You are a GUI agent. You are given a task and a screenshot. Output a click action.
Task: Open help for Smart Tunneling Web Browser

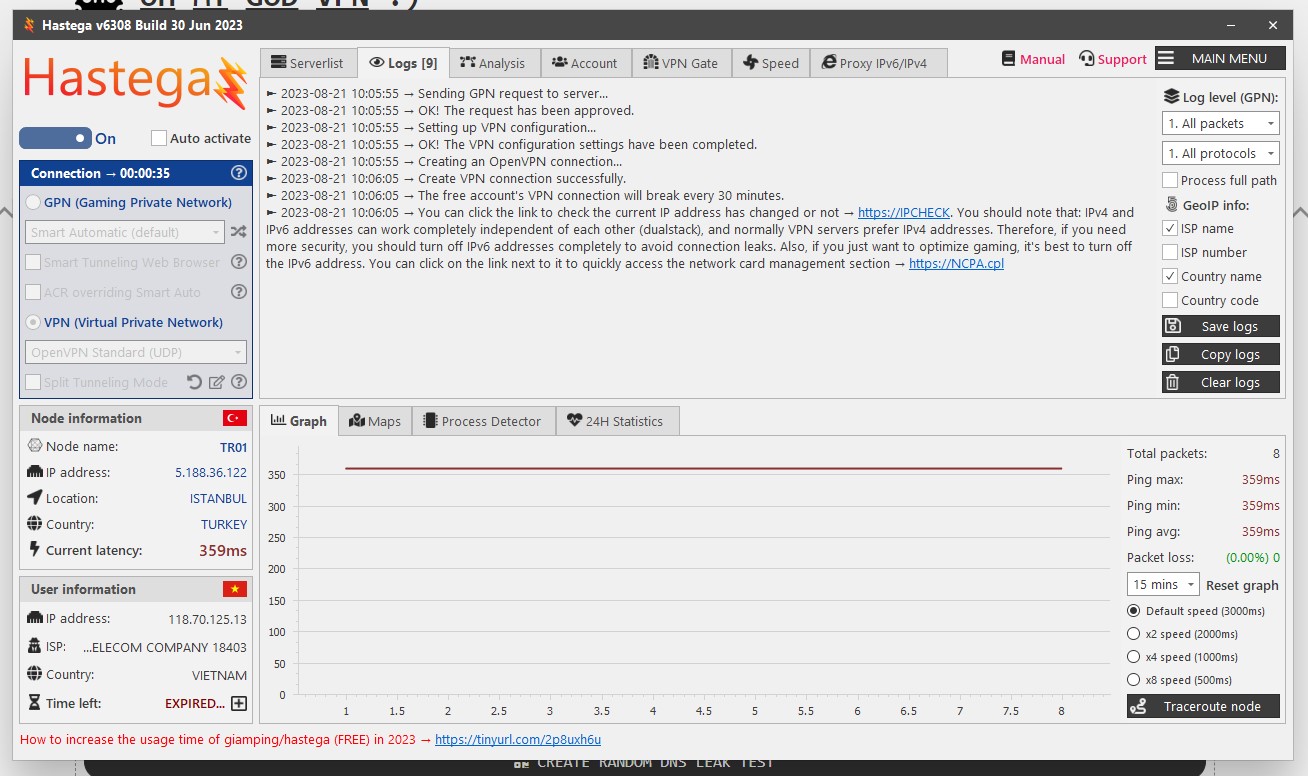(239, 262)
